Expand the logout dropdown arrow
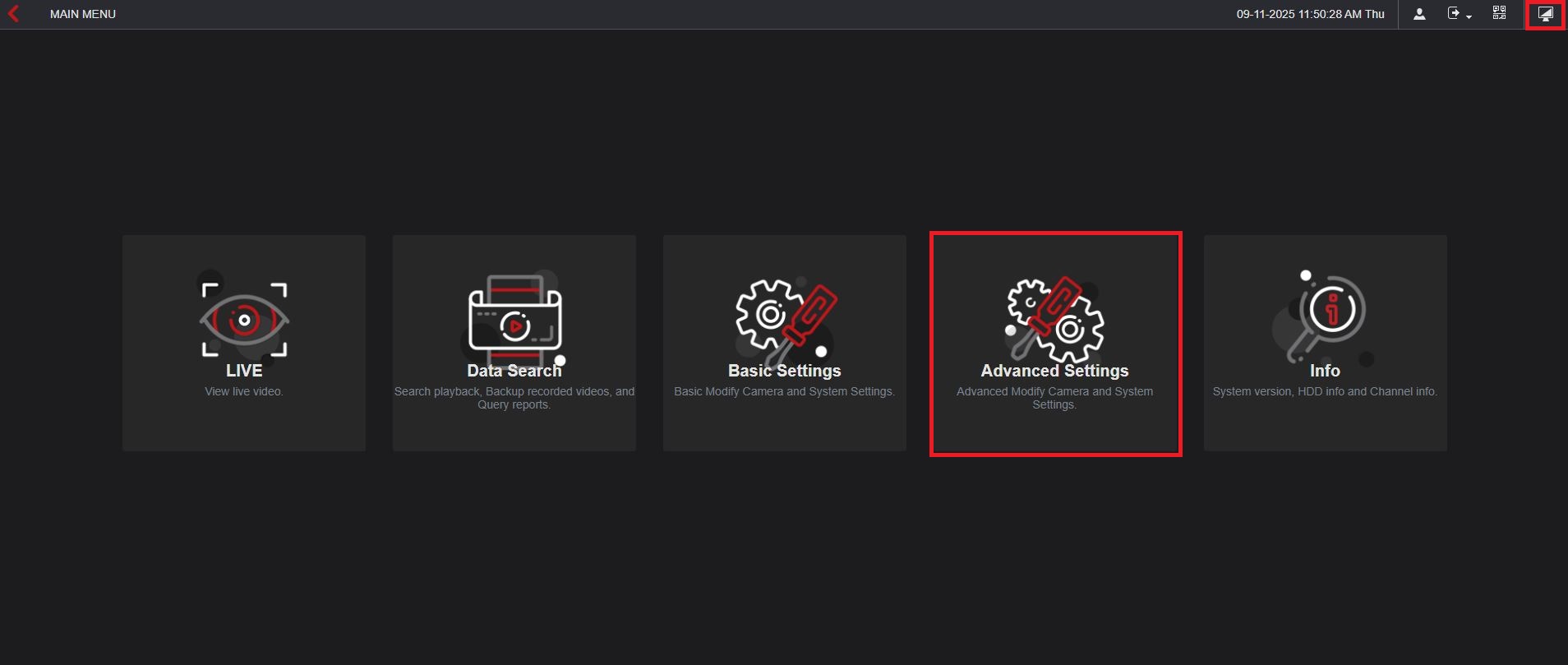The image size is (1568, 665). tap(1469, 16)
